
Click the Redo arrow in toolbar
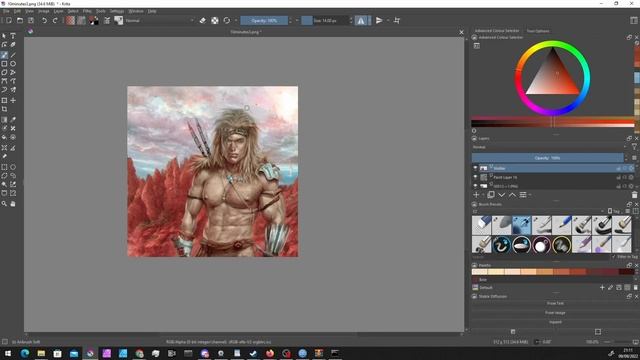[x=55, y=20]
